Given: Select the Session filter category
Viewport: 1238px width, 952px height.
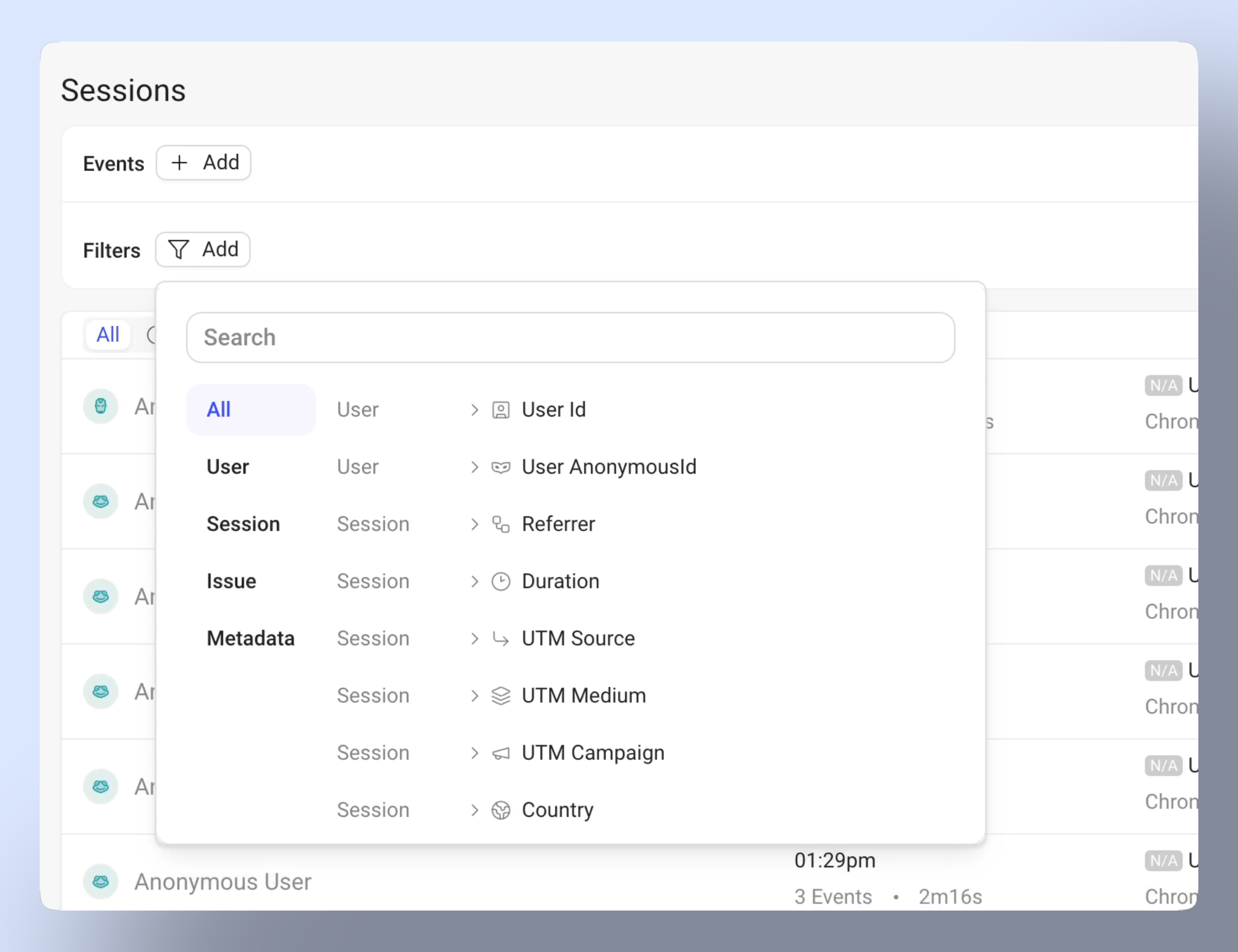Looking at the screenshot, I should 244,524.
